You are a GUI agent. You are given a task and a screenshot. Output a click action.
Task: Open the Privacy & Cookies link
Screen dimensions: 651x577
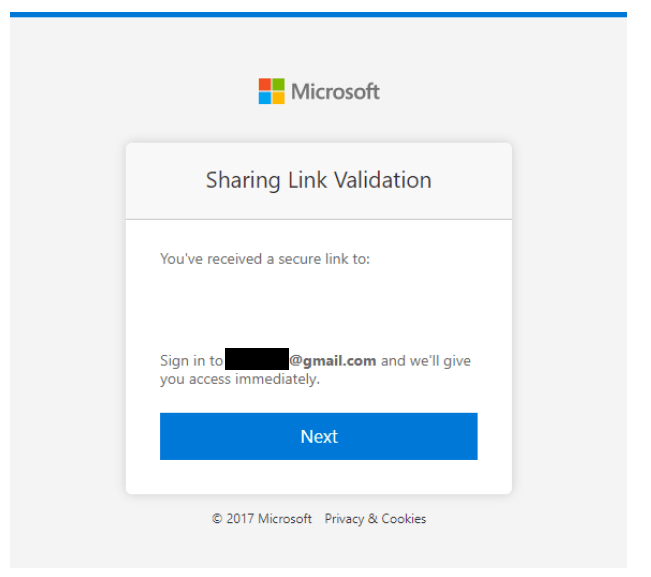click(375, 519)
